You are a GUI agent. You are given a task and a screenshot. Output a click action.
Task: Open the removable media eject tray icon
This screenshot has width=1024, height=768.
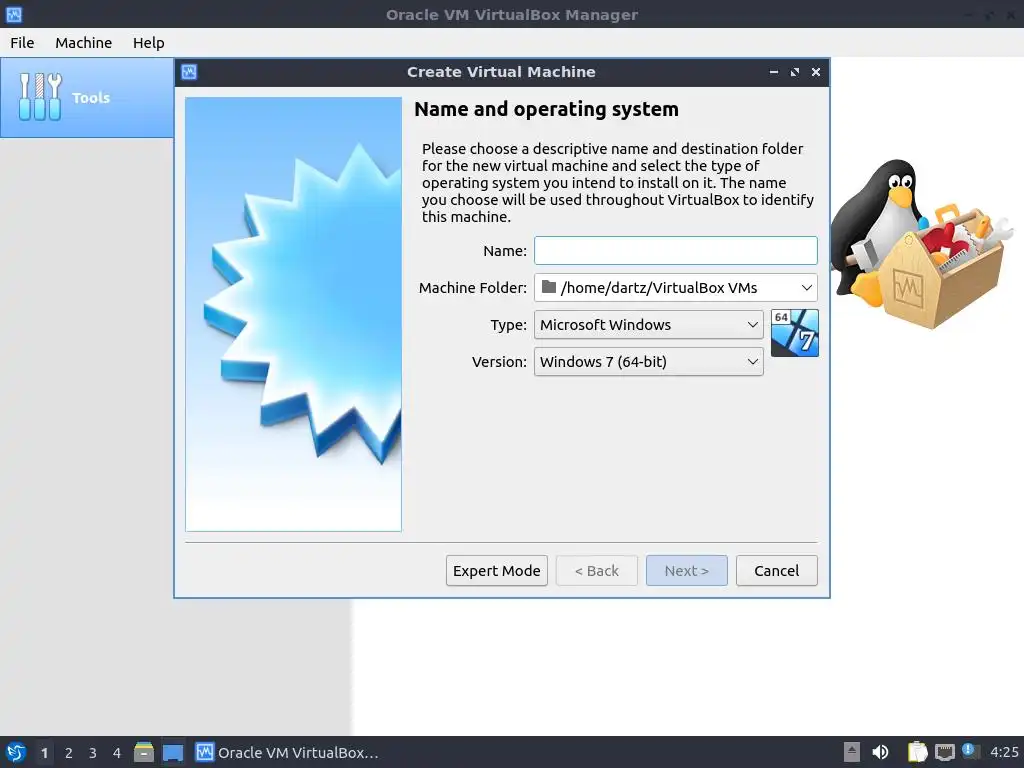(x=852, y=752)
